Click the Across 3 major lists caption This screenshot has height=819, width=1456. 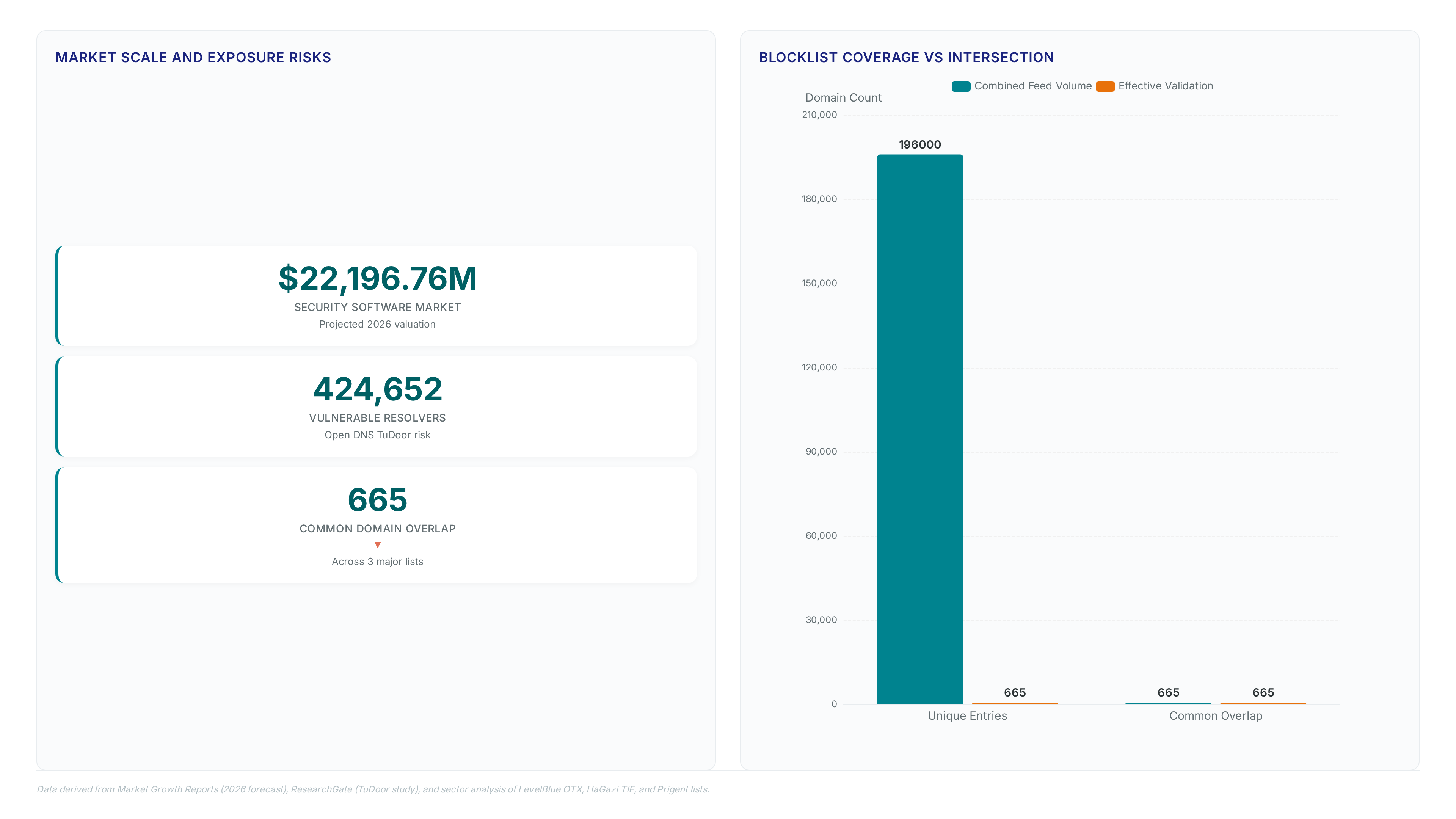pyautogui.click(x=378, y=561)
